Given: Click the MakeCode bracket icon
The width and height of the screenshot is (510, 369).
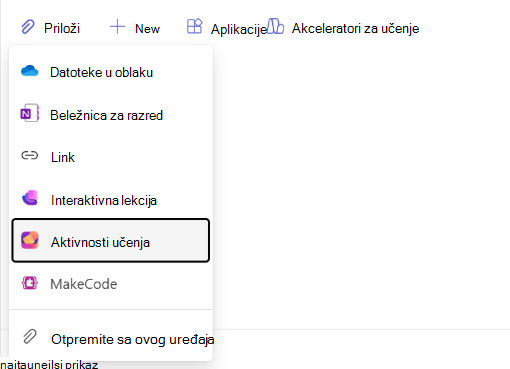Looking at the screenshot, I should (30, 283).
